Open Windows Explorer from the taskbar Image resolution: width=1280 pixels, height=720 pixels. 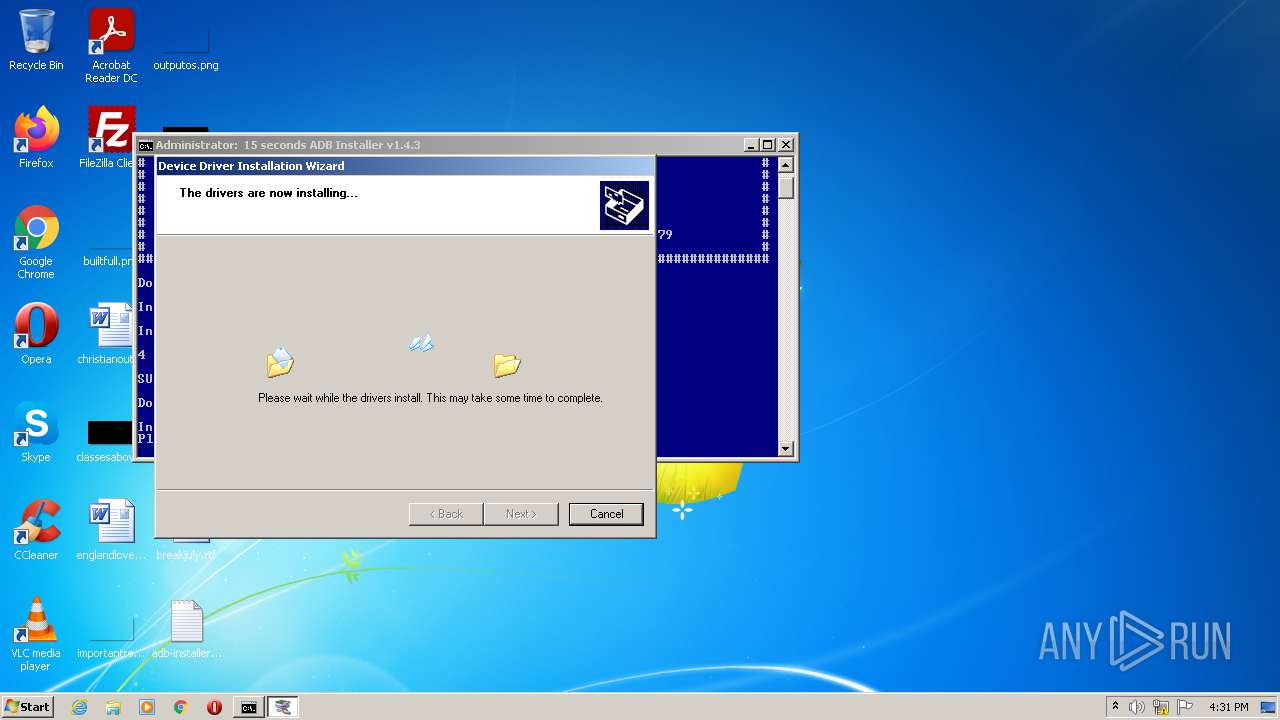[x=113, y=707]
